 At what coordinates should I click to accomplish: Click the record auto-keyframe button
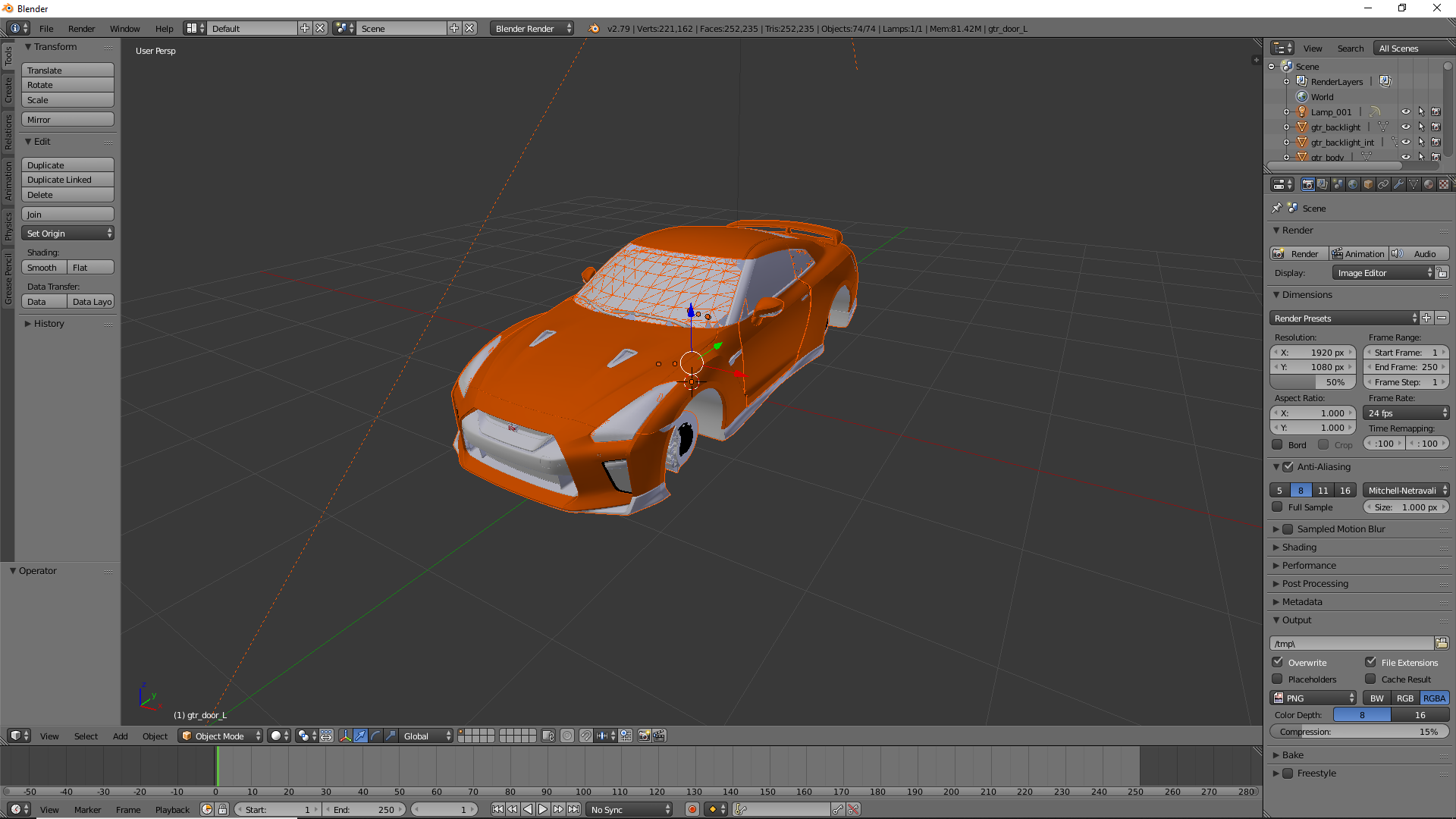[x=692, y=809]
